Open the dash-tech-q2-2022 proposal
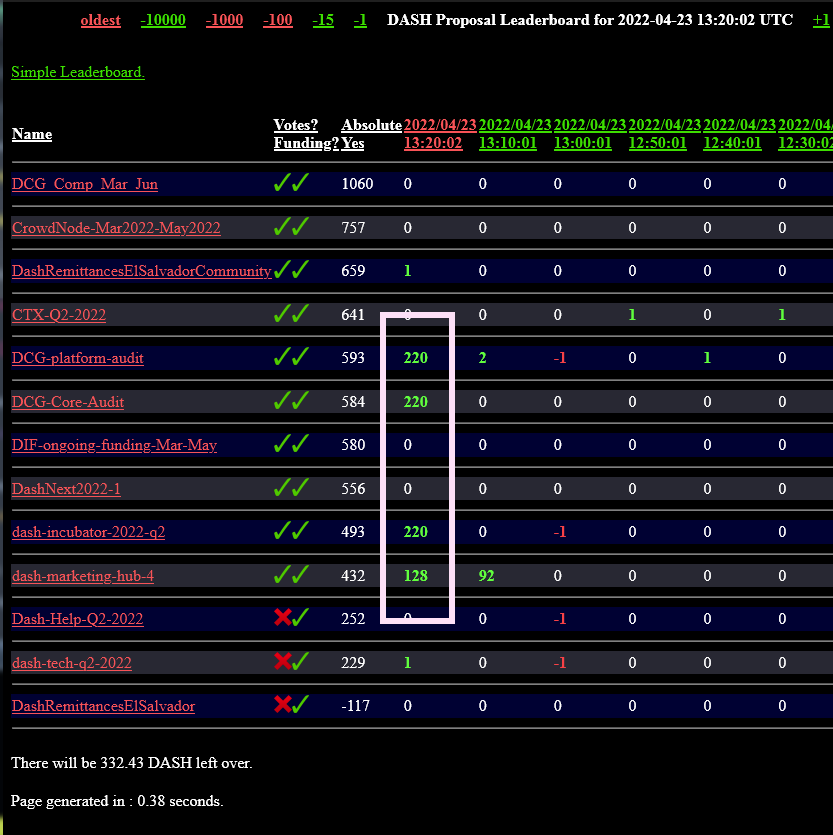The height and width of the screenshot is (835, 833). pos(72,663)
